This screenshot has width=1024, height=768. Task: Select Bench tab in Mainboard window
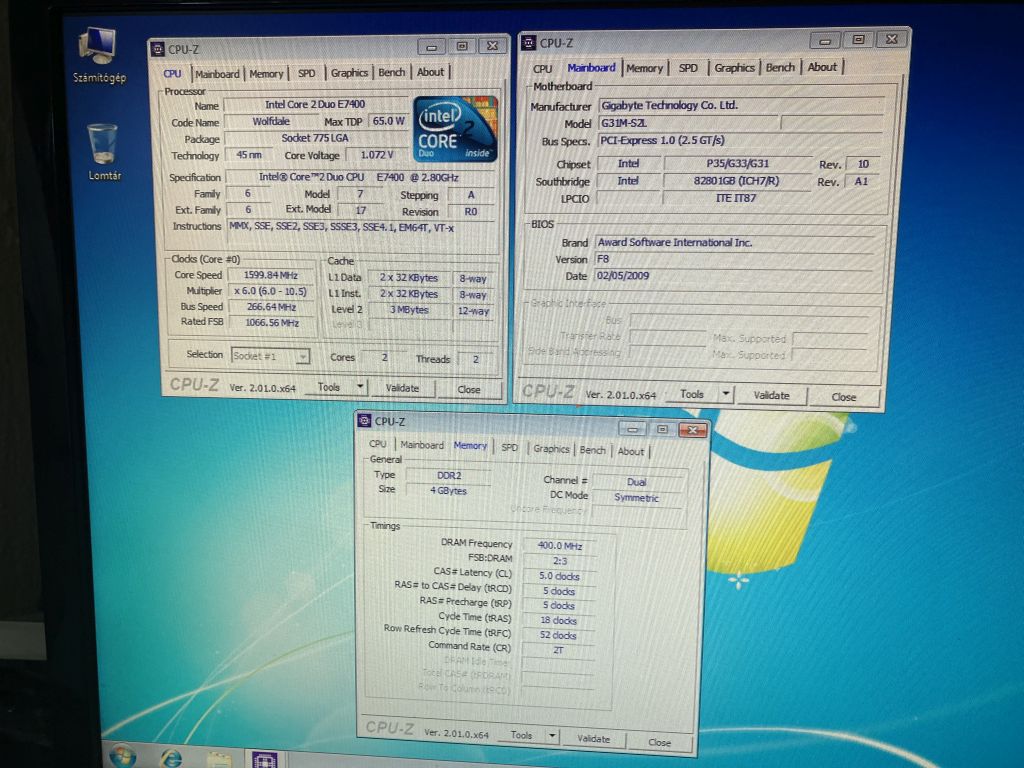[x=780, y=67]
